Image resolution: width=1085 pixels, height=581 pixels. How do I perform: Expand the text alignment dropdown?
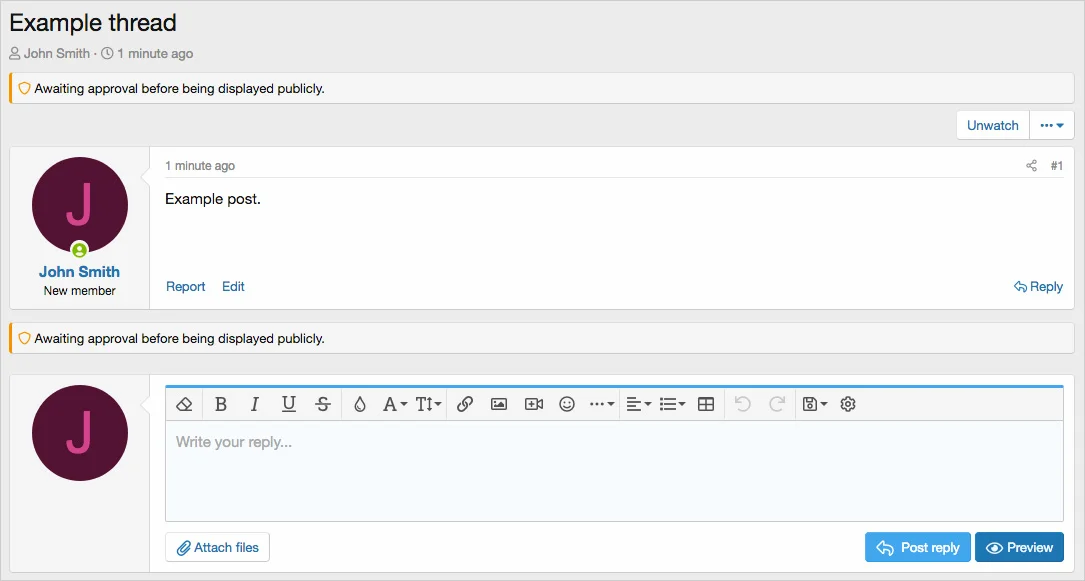coord(638,404)
